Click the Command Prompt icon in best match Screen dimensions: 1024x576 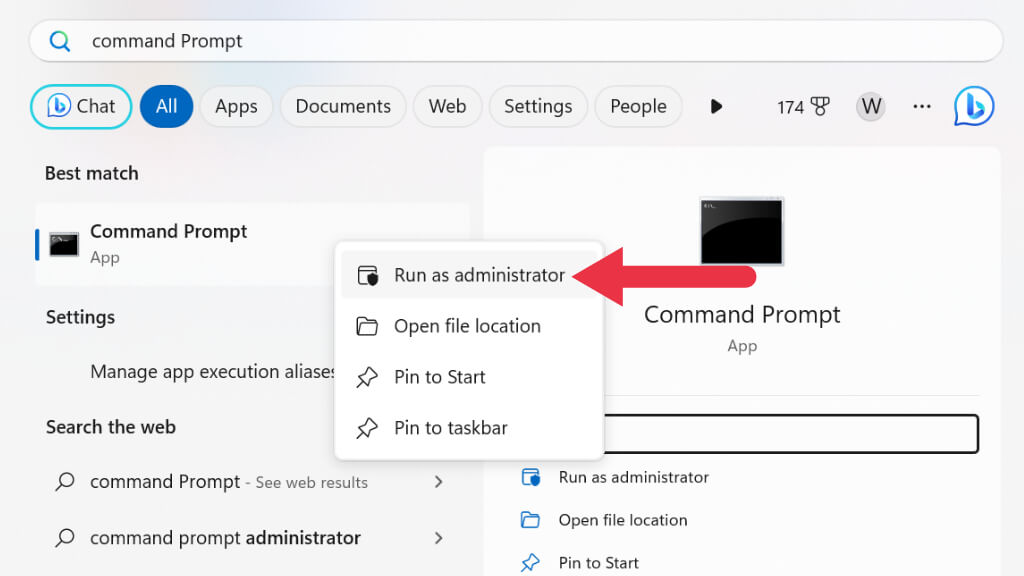tap(64, 245)
